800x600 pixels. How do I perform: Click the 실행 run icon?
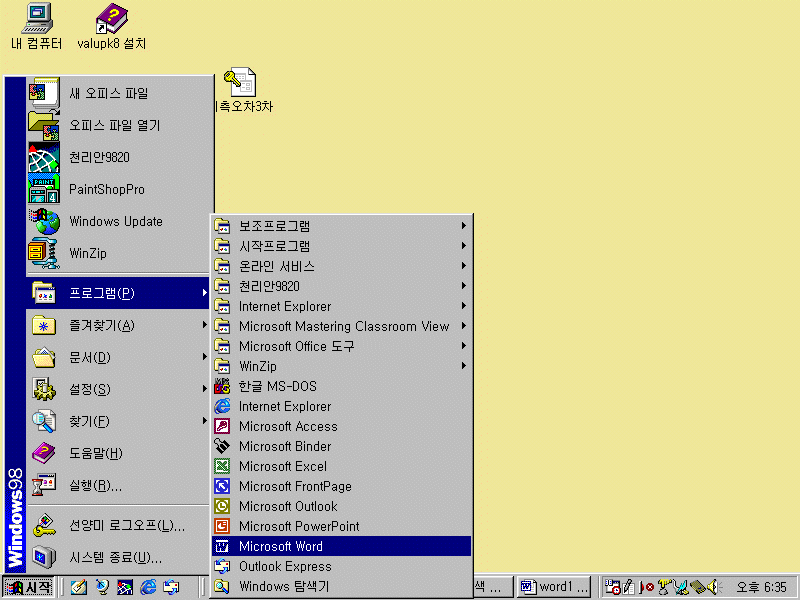[x=44, y=485]
